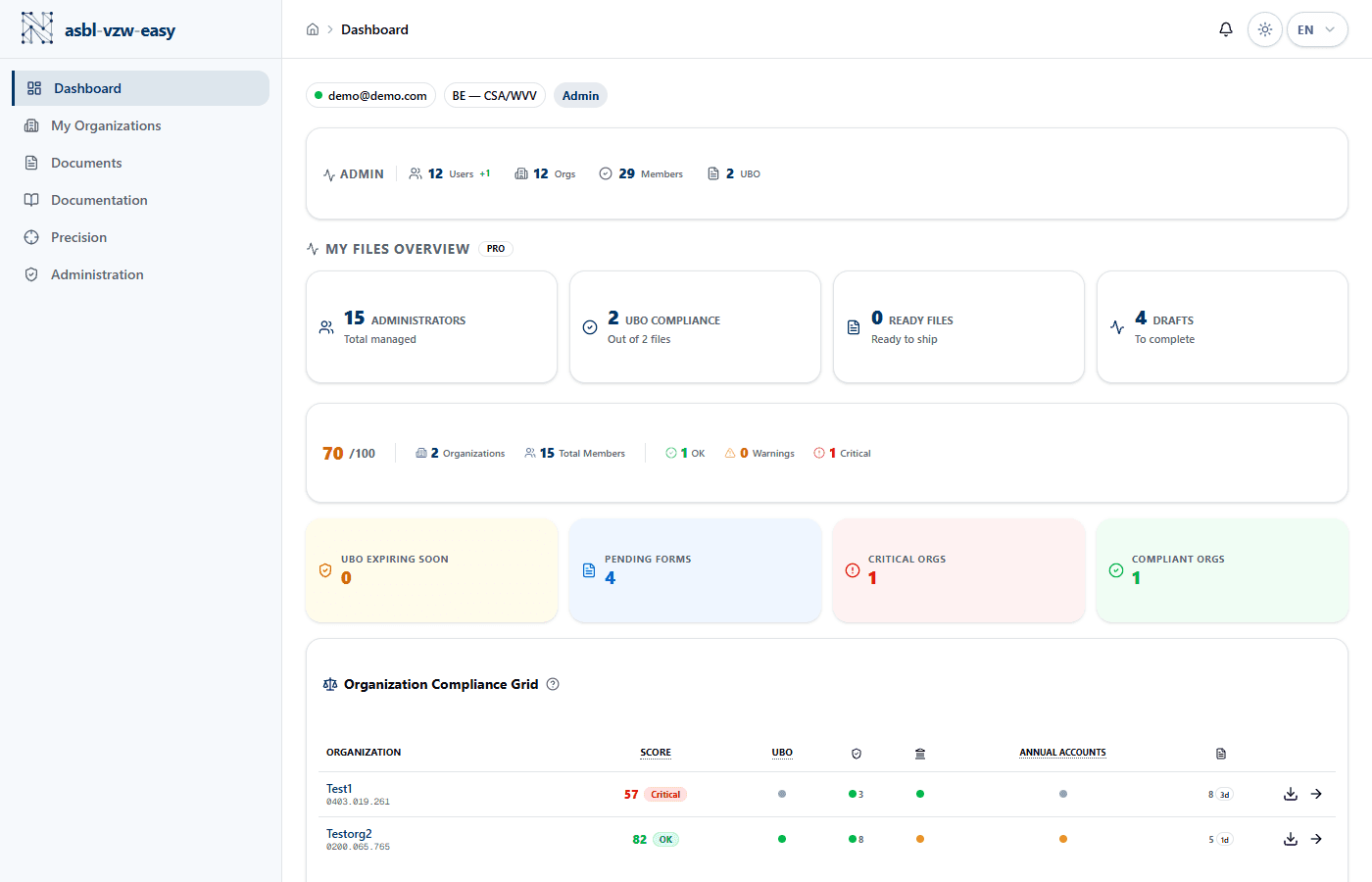The height and width of the screenshot is (882, 1372).
Task: Click the 1 OK status count
Action: click(x=685, y=453)
